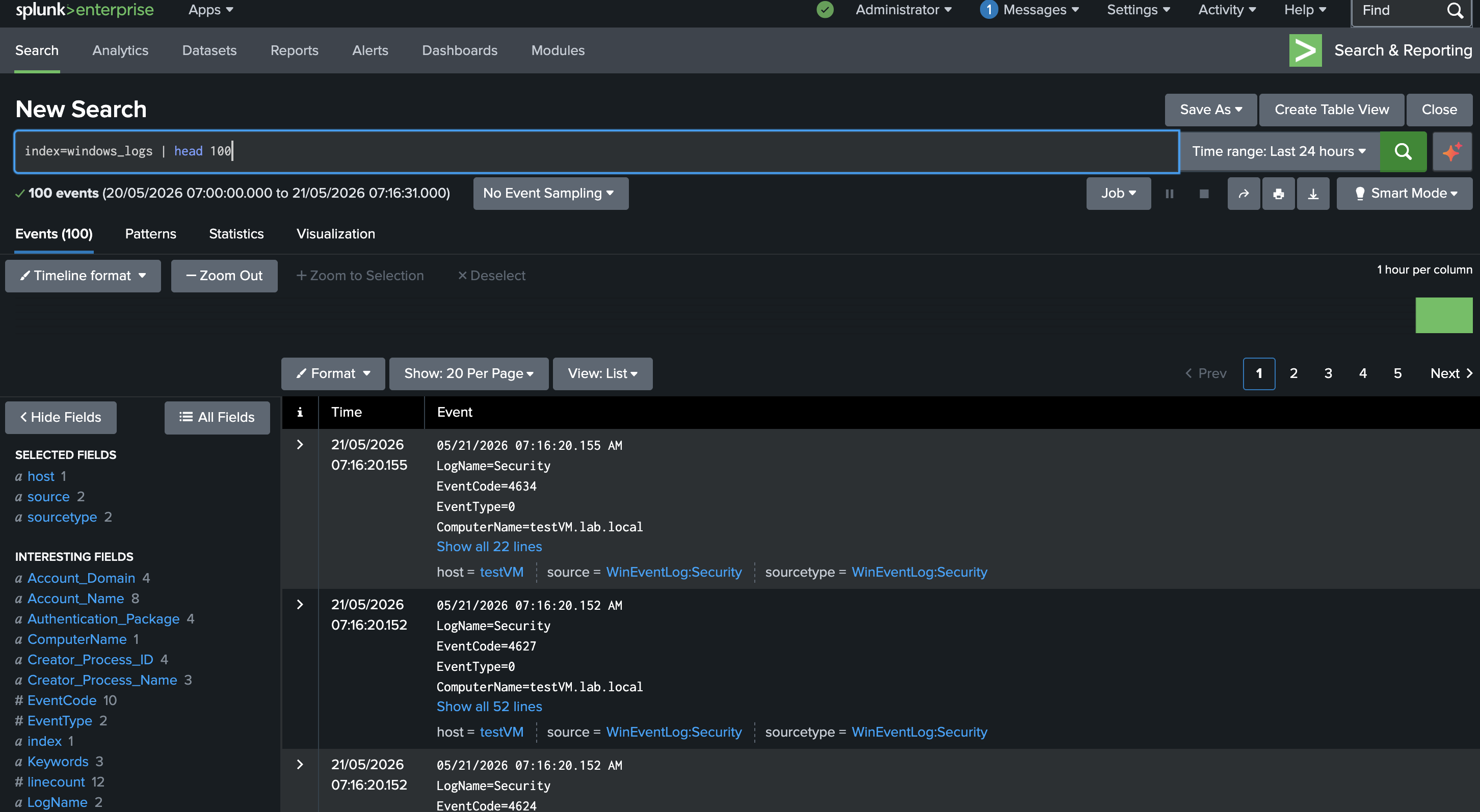Open the Timeline format dropdown
Screen dimensions: 1480x812
point(83,276)
